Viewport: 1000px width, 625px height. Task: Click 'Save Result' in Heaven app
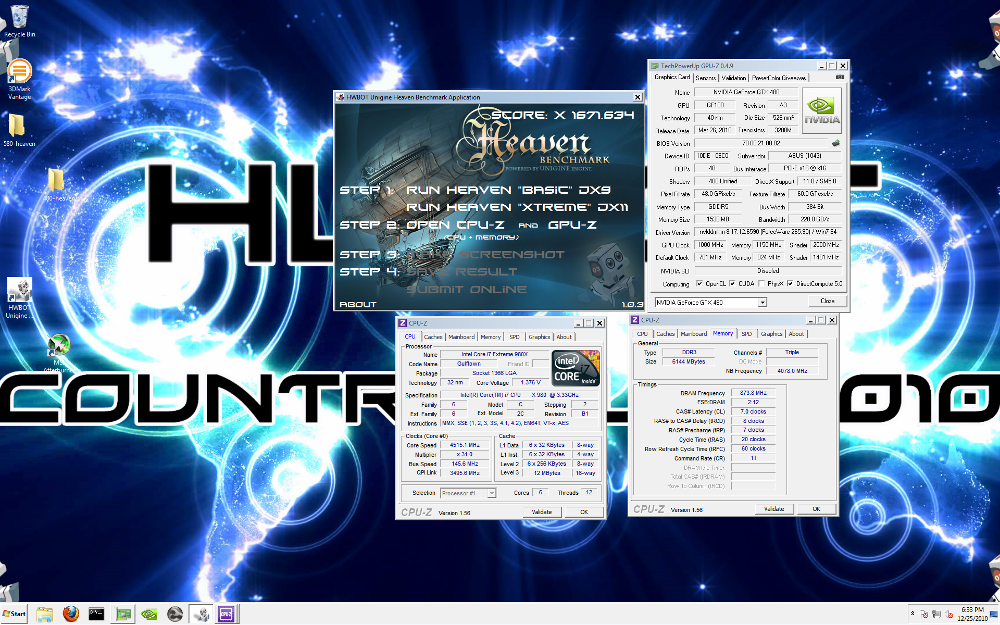point(462,272)
